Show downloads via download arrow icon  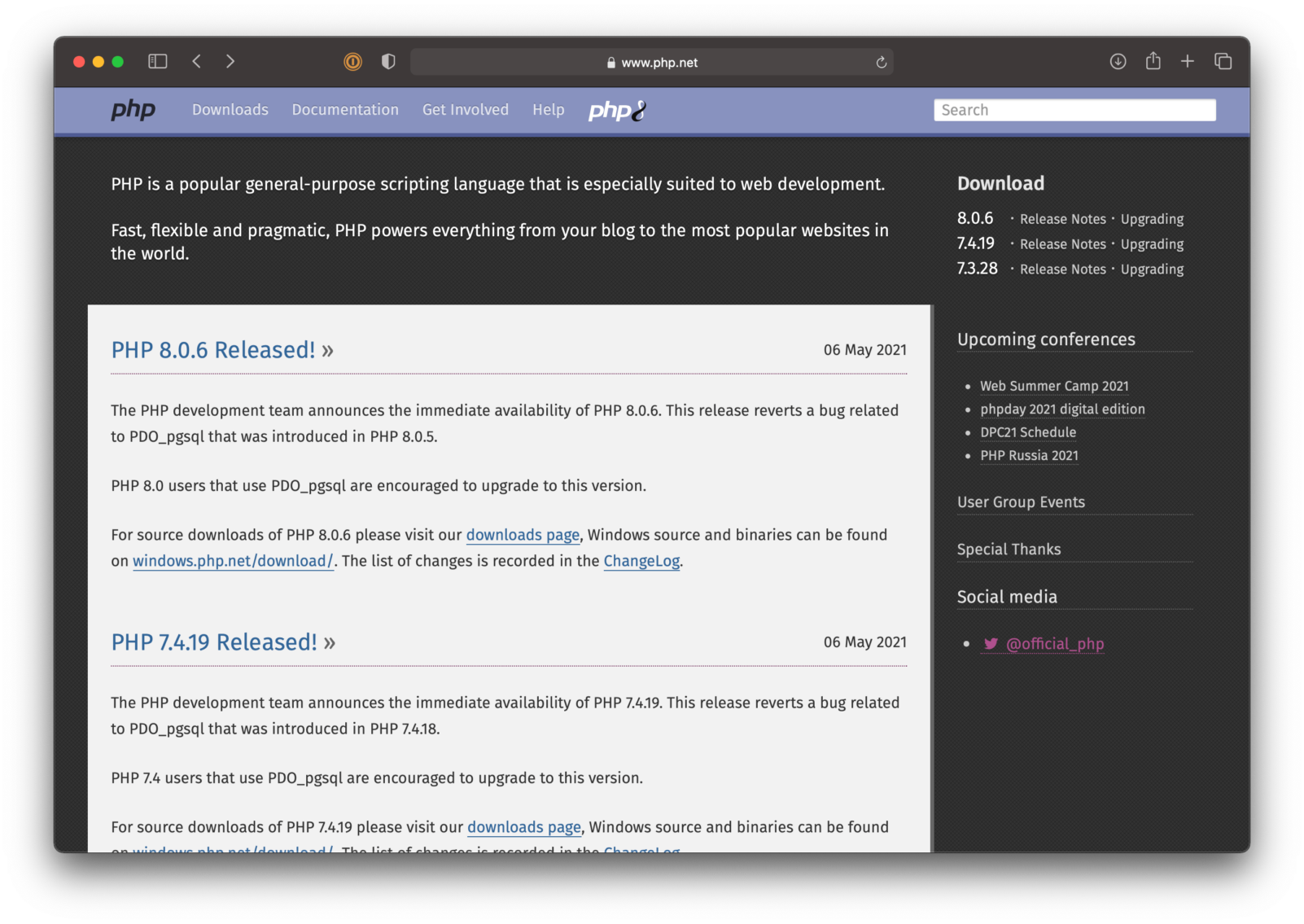(1118, 62)
